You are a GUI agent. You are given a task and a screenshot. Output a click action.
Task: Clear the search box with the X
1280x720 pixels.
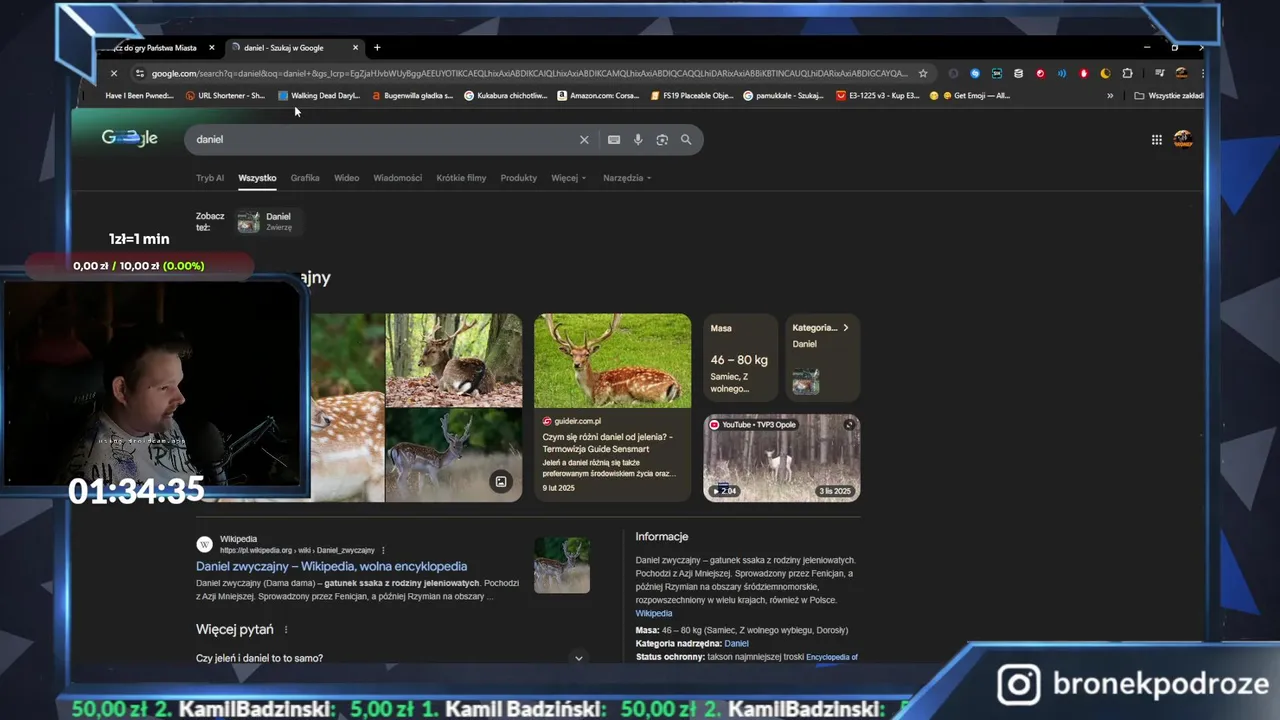click(x=584, y=140)
